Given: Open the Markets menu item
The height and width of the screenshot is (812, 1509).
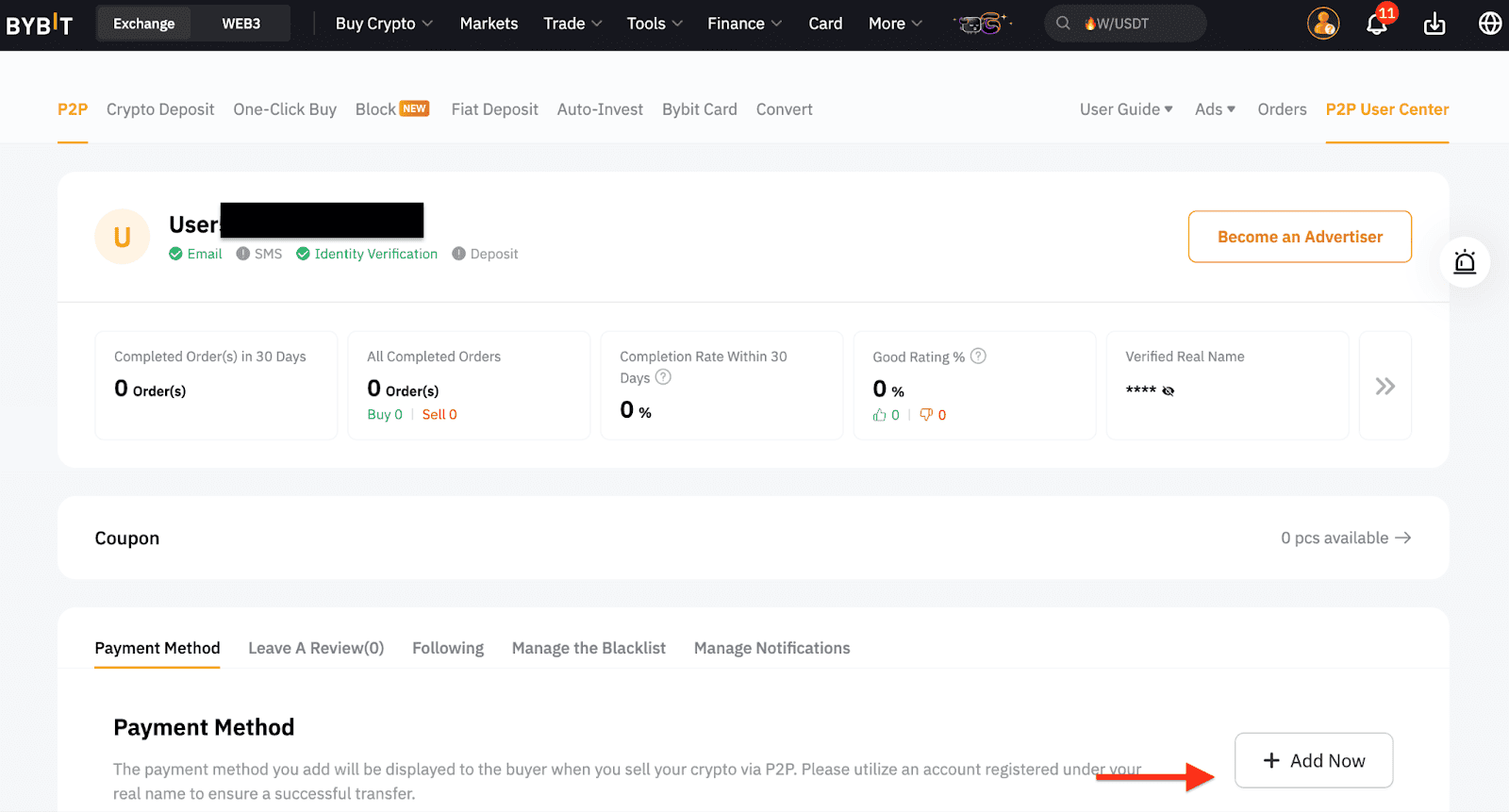Looking at the screenshot, I should pos(489,24).
